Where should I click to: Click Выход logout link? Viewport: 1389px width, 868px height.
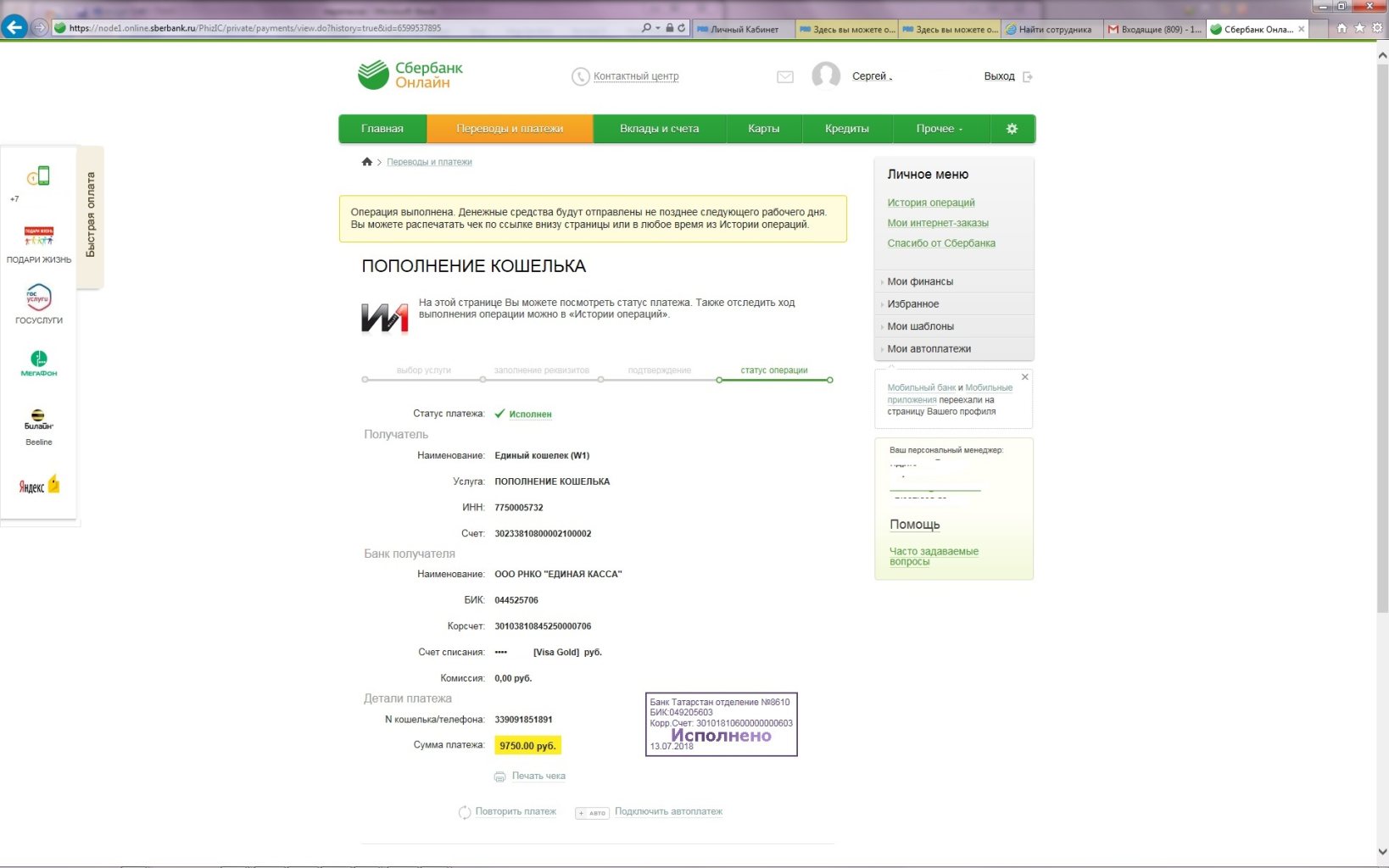click(x=999, y=76)
